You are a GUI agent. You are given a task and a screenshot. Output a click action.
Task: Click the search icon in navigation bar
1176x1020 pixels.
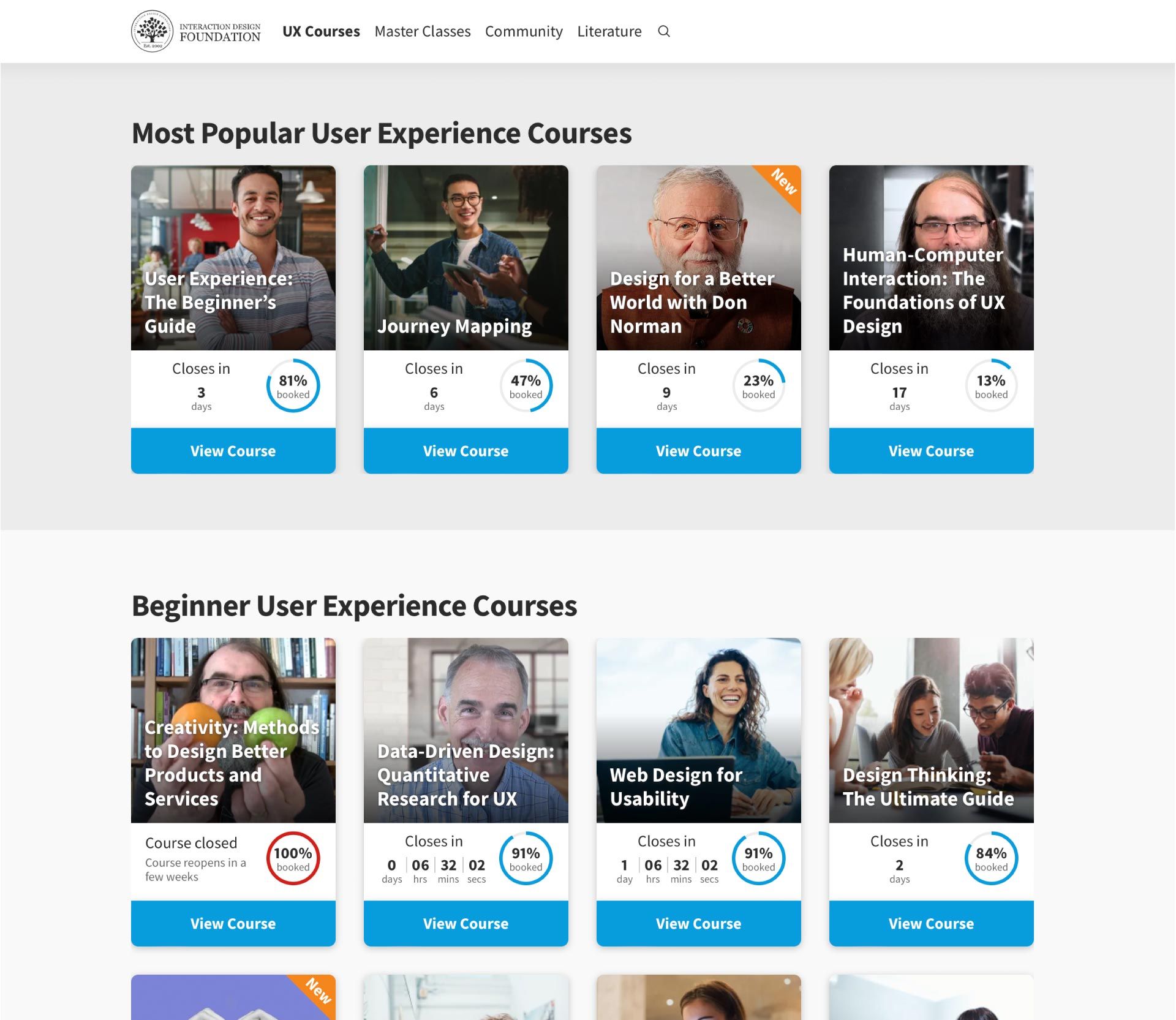pos(663,31)
